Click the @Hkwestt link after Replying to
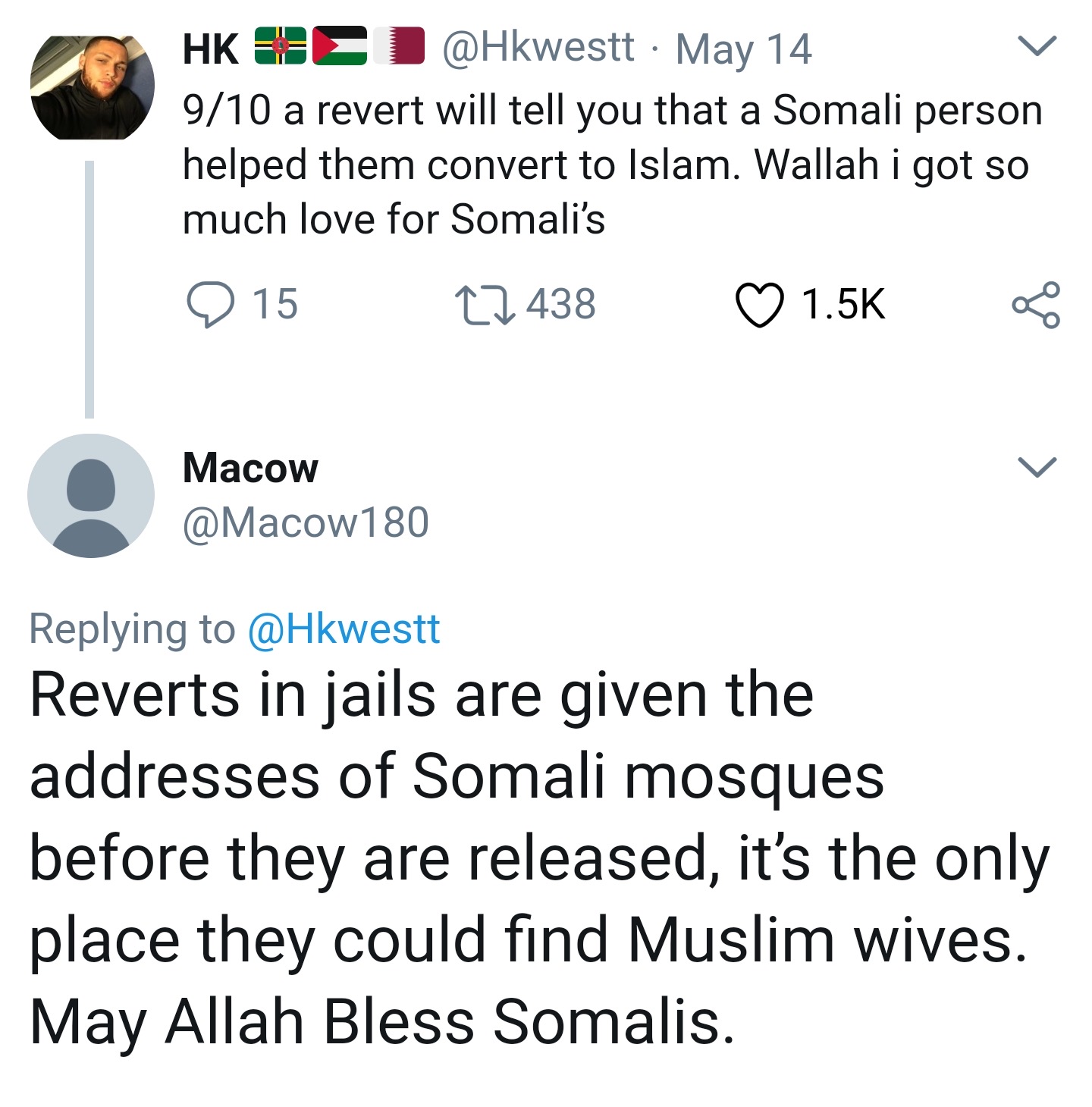The image size is (1092, 1107). (344, 629)
